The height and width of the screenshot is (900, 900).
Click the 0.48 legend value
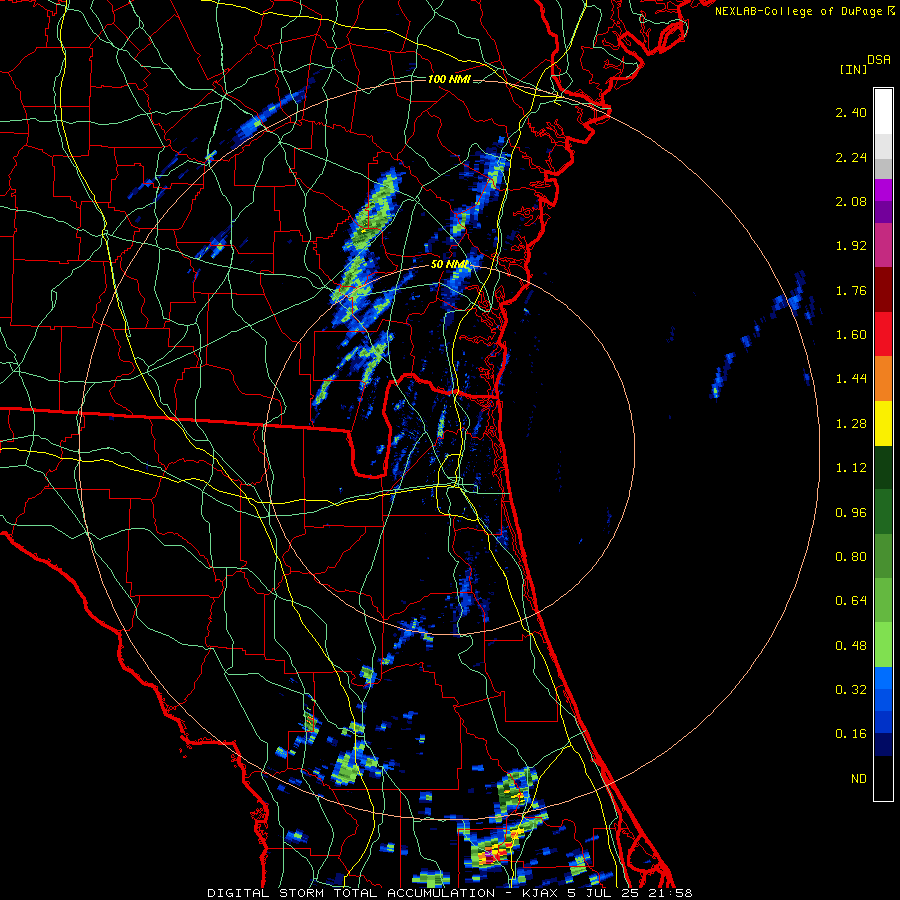[851, 646]
